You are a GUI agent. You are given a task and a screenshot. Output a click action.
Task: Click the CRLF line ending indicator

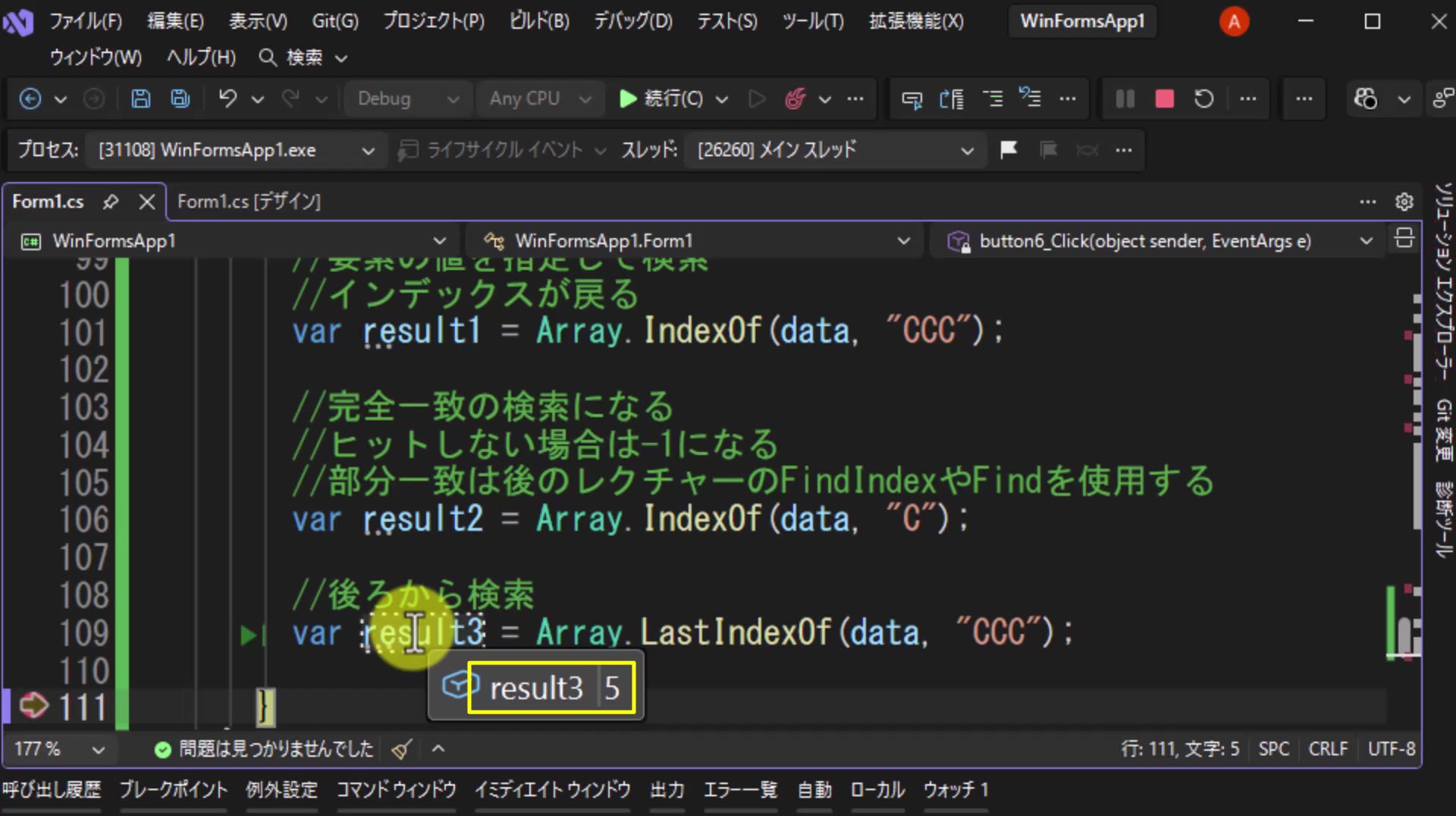click(x=1328, y=749)
